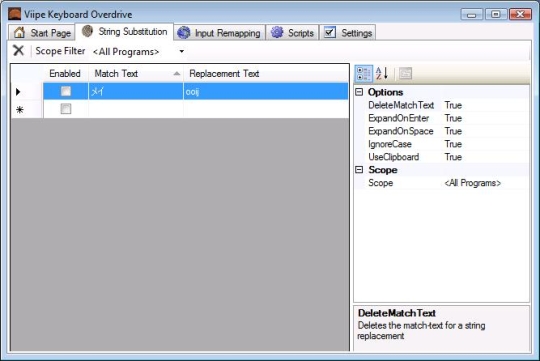This screenshot has width=540, height=361.
Task: Click the True value of ExpandOnEnter
Action: pos(453,118)
